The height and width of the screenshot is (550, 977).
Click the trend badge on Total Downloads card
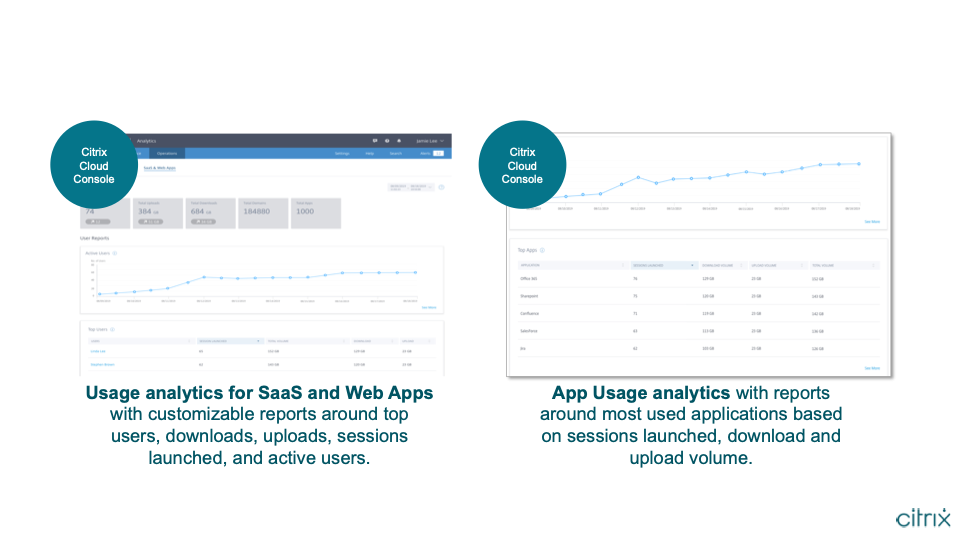coord(203,222)
